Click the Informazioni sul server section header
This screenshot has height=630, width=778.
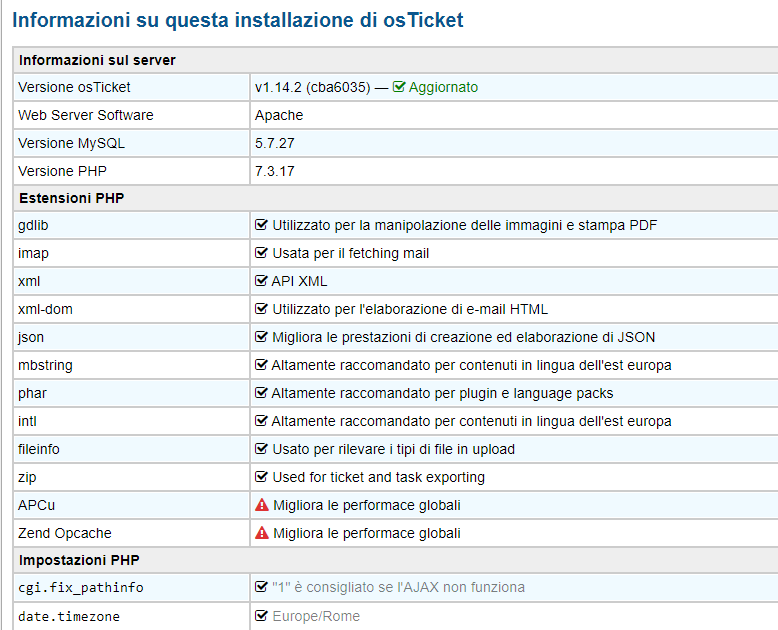tap(97, 60)
